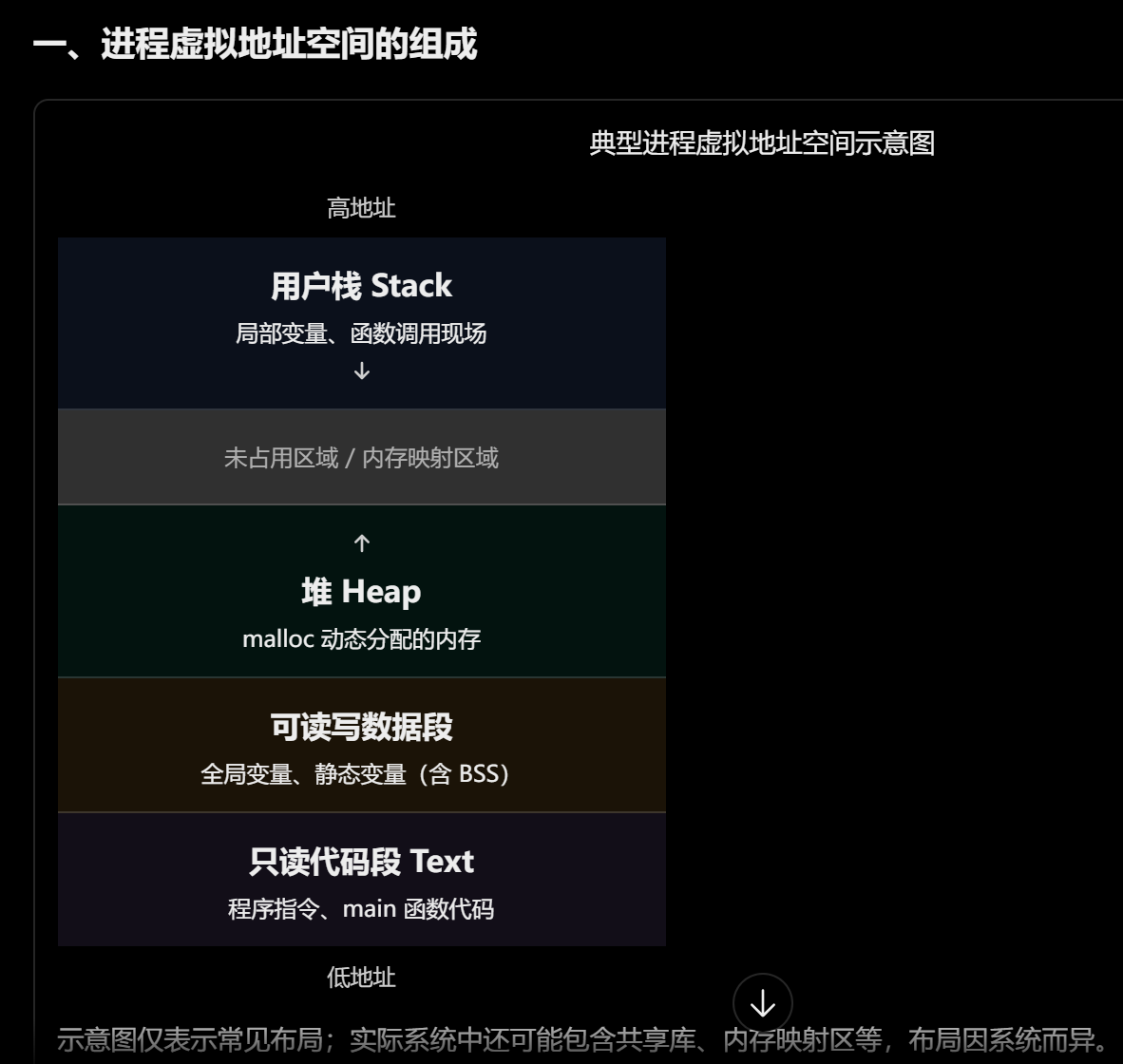The image size is (1123, 1064).
Task: Click the text 程序指令、main 函数代码
Action: click(x=361, y=909)
